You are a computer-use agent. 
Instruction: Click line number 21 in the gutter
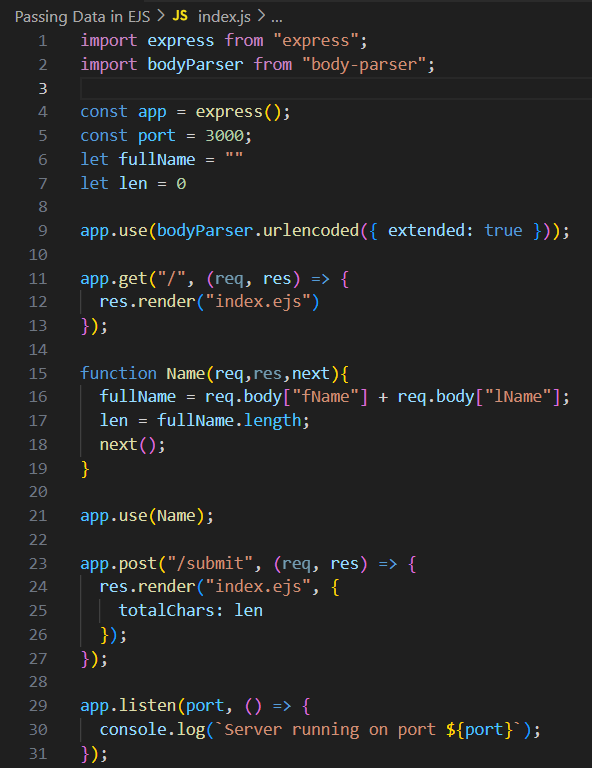tap(38, 516)
